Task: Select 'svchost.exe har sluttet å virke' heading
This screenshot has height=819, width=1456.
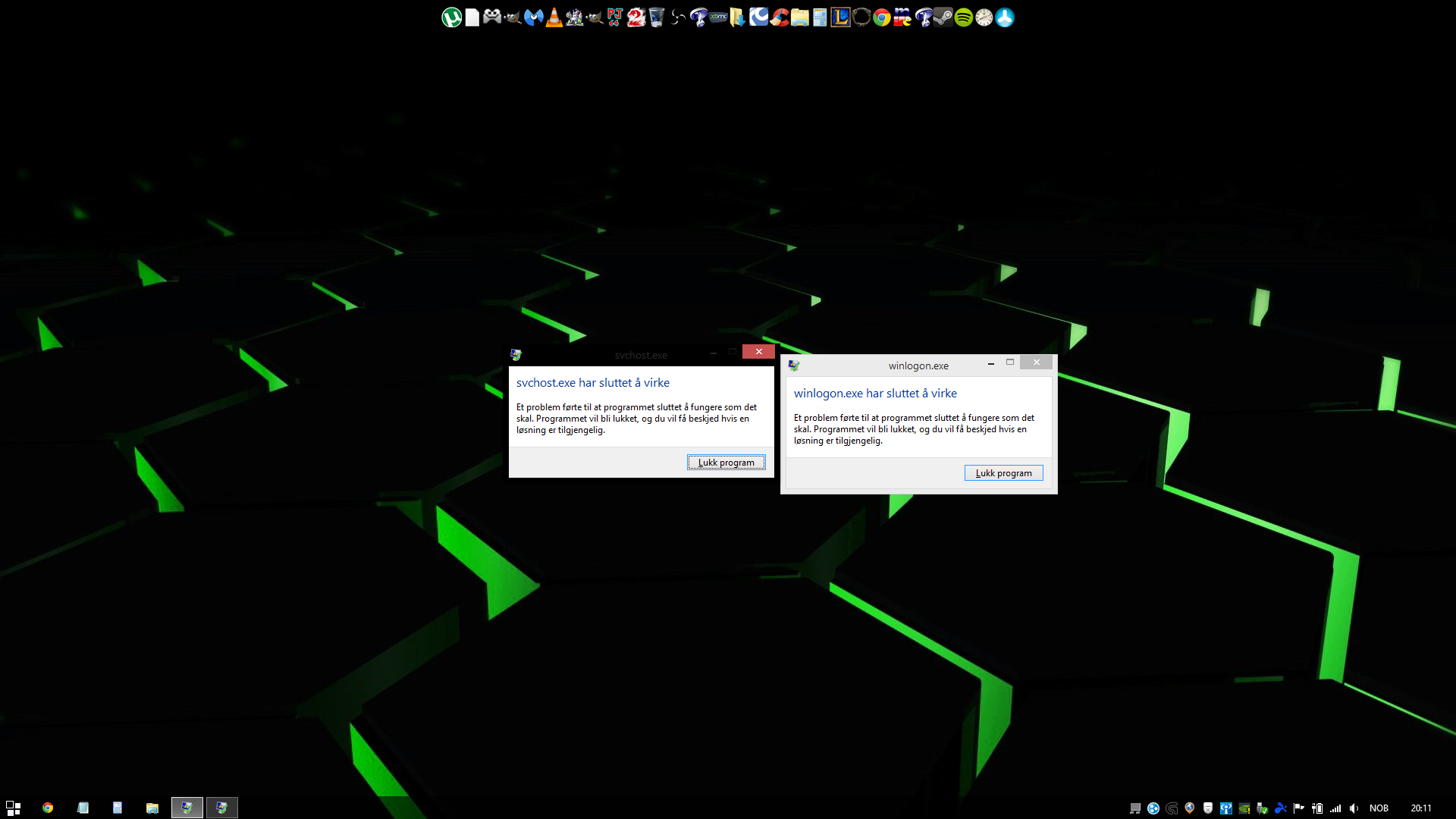Action: click(592, 383)
